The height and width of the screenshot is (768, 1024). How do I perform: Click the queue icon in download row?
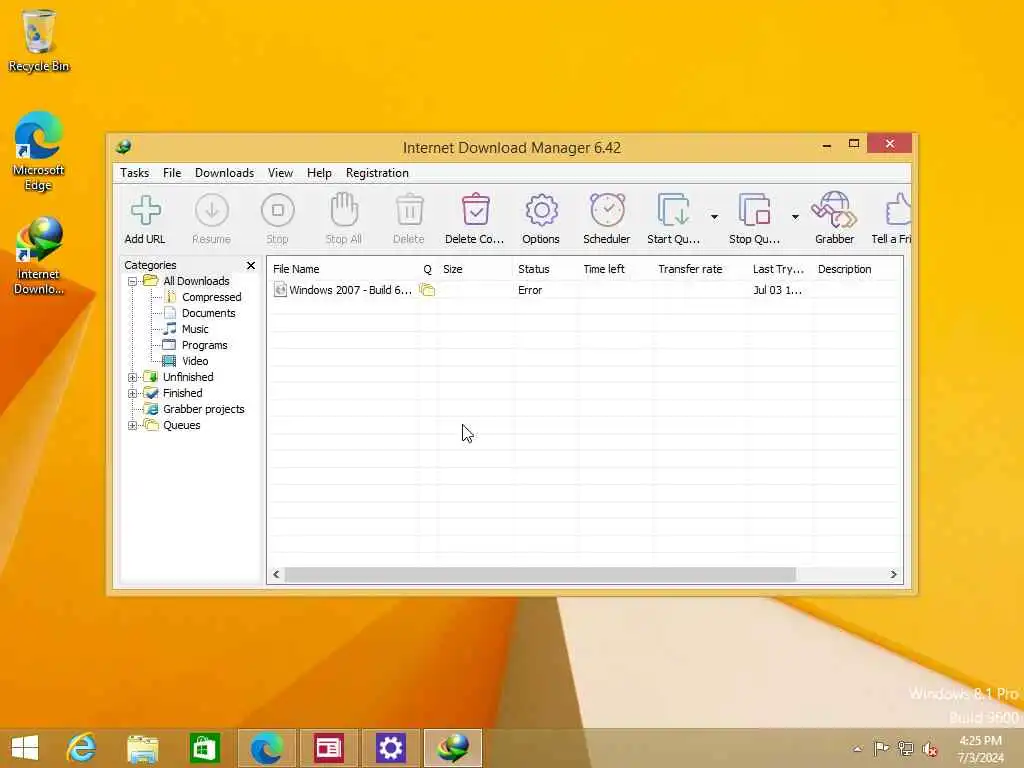pyautogui.click(x=427, y=289)
